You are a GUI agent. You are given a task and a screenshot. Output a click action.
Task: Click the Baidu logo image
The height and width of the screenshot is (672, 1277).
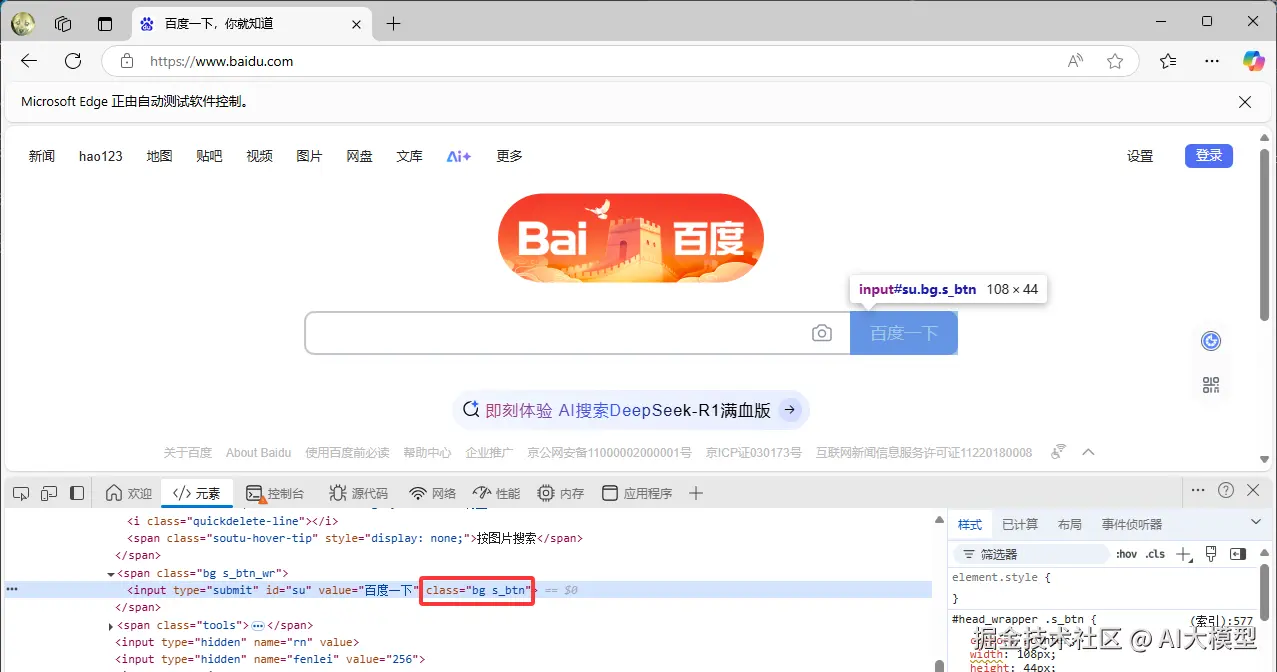coord(630,238)
